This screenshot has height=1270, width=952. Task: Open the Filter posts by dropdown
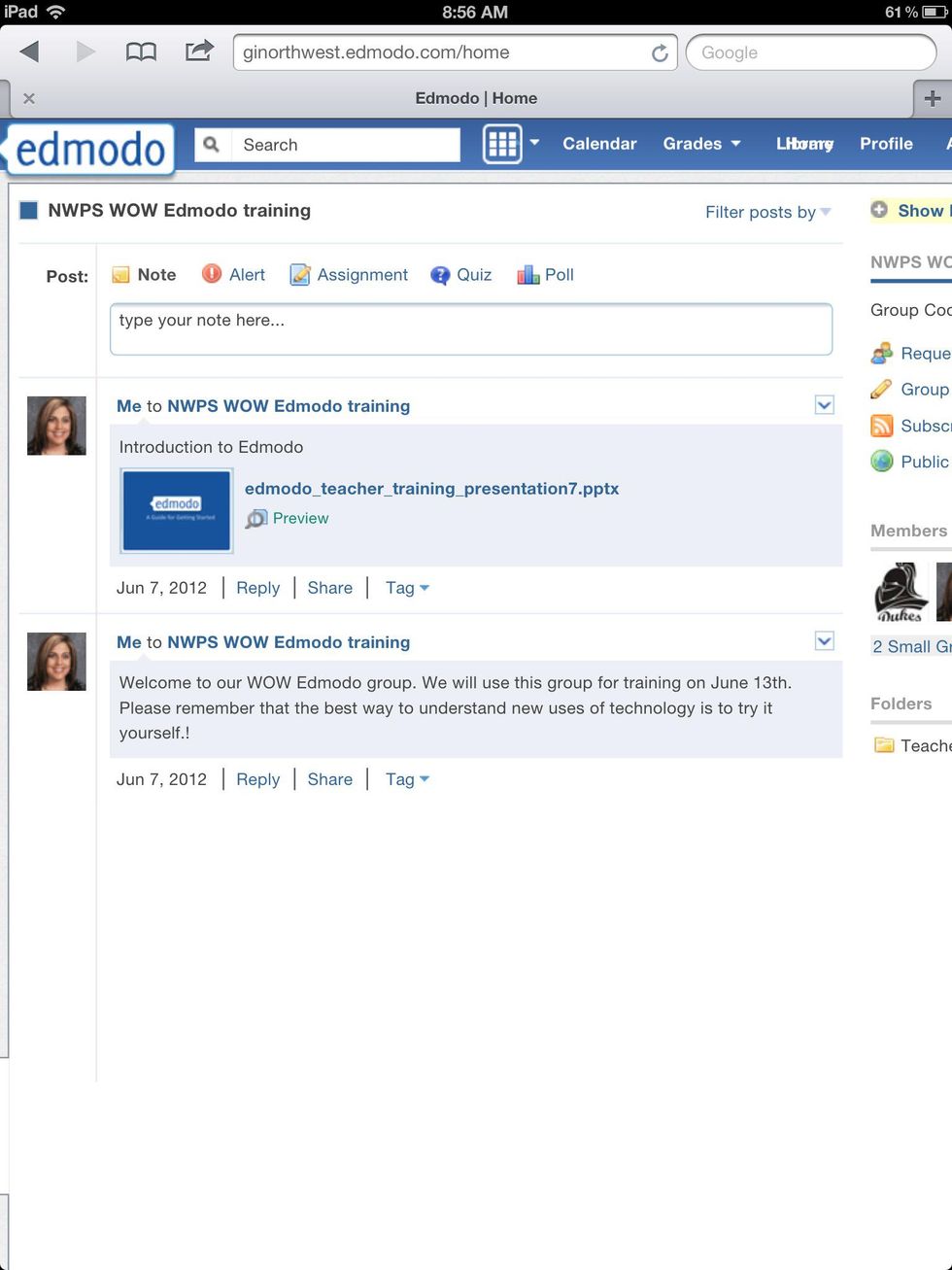pyautogui.click(x=767, y=212)
